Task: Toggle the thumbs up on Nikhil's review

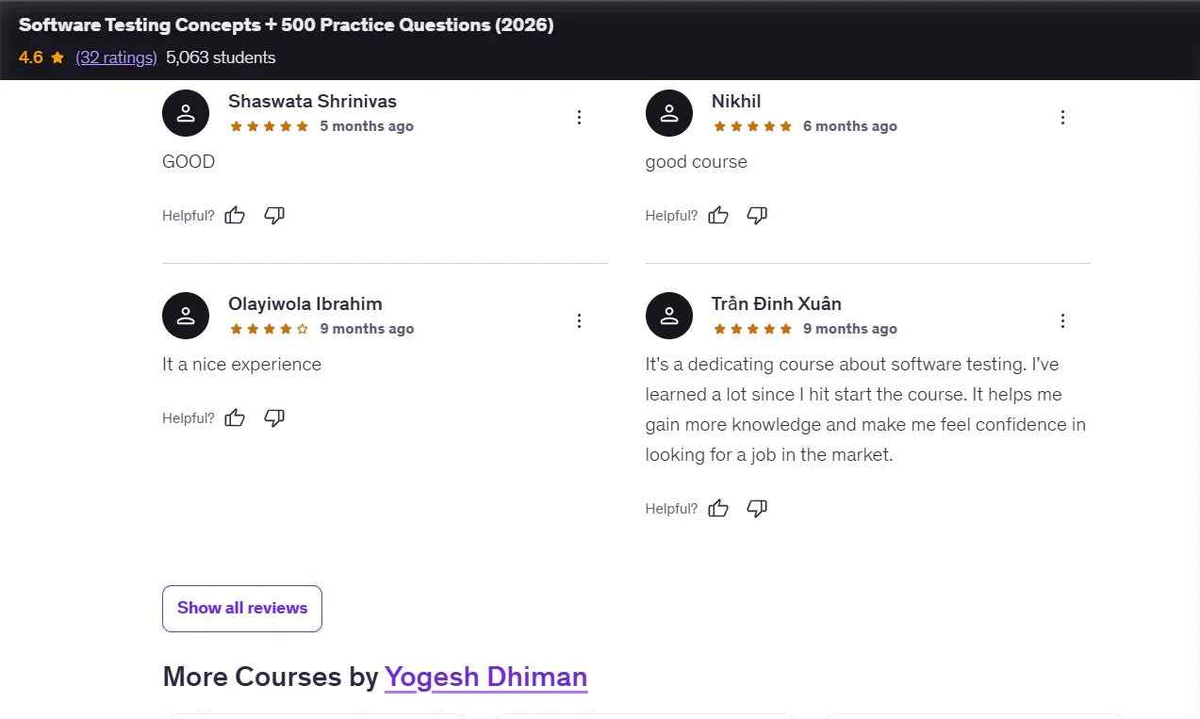Action: tap(718, 215)
